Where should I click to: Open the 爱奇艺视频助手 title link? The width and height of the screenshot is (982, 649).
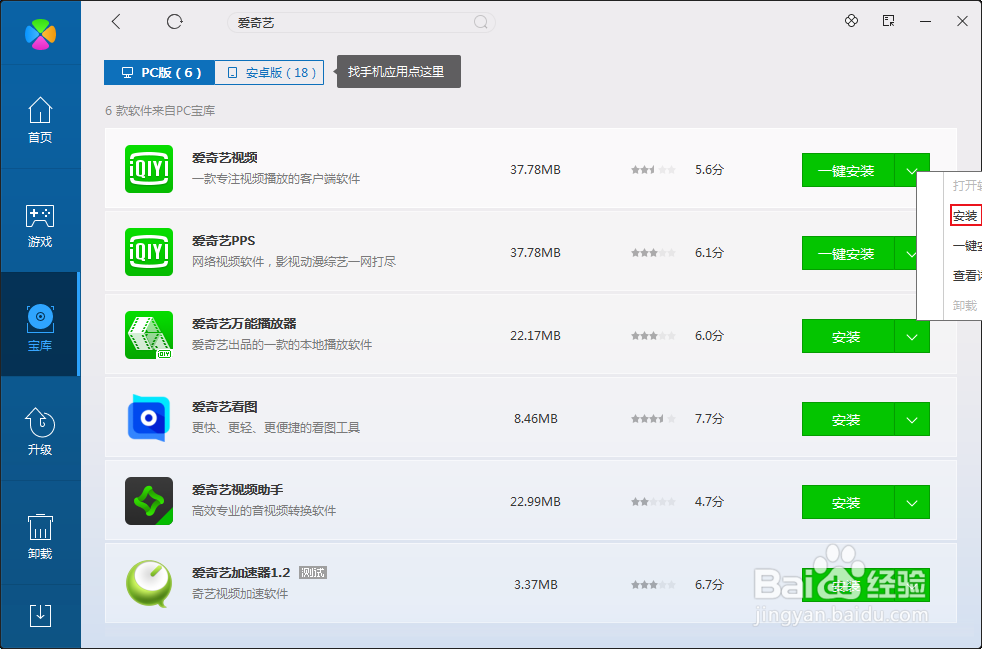pyautogui.click(x=237, y=489)
